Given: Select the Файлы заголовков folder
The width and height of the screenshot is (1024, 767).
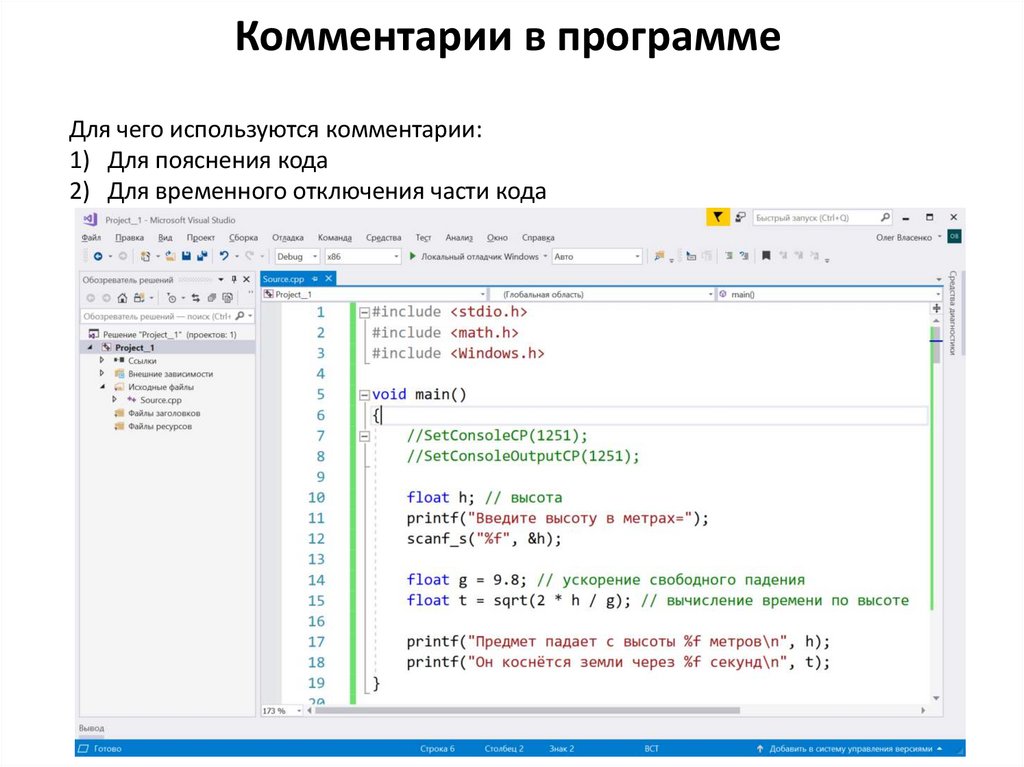Looking at the screenshot, I should 164,413.
